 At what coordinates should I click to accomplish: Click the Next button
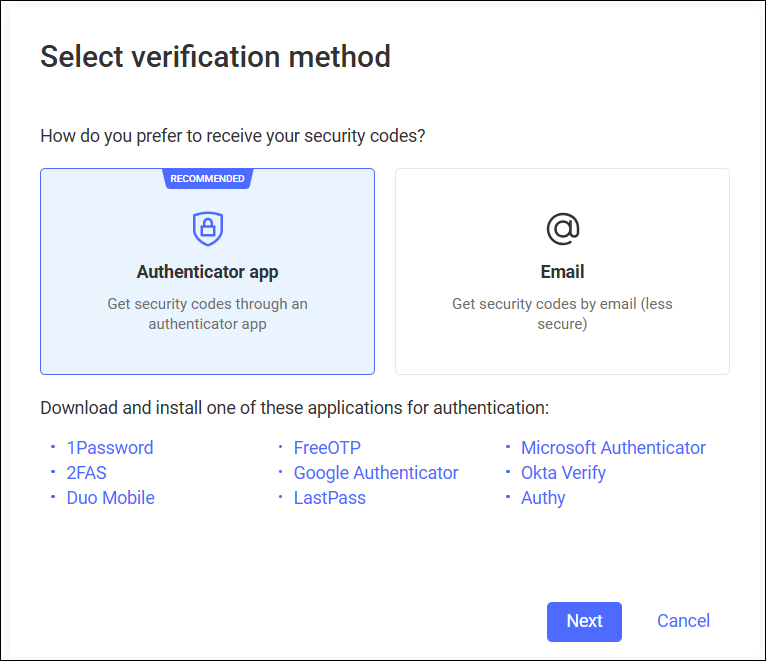pyautogui.click(x=584, y=621)
